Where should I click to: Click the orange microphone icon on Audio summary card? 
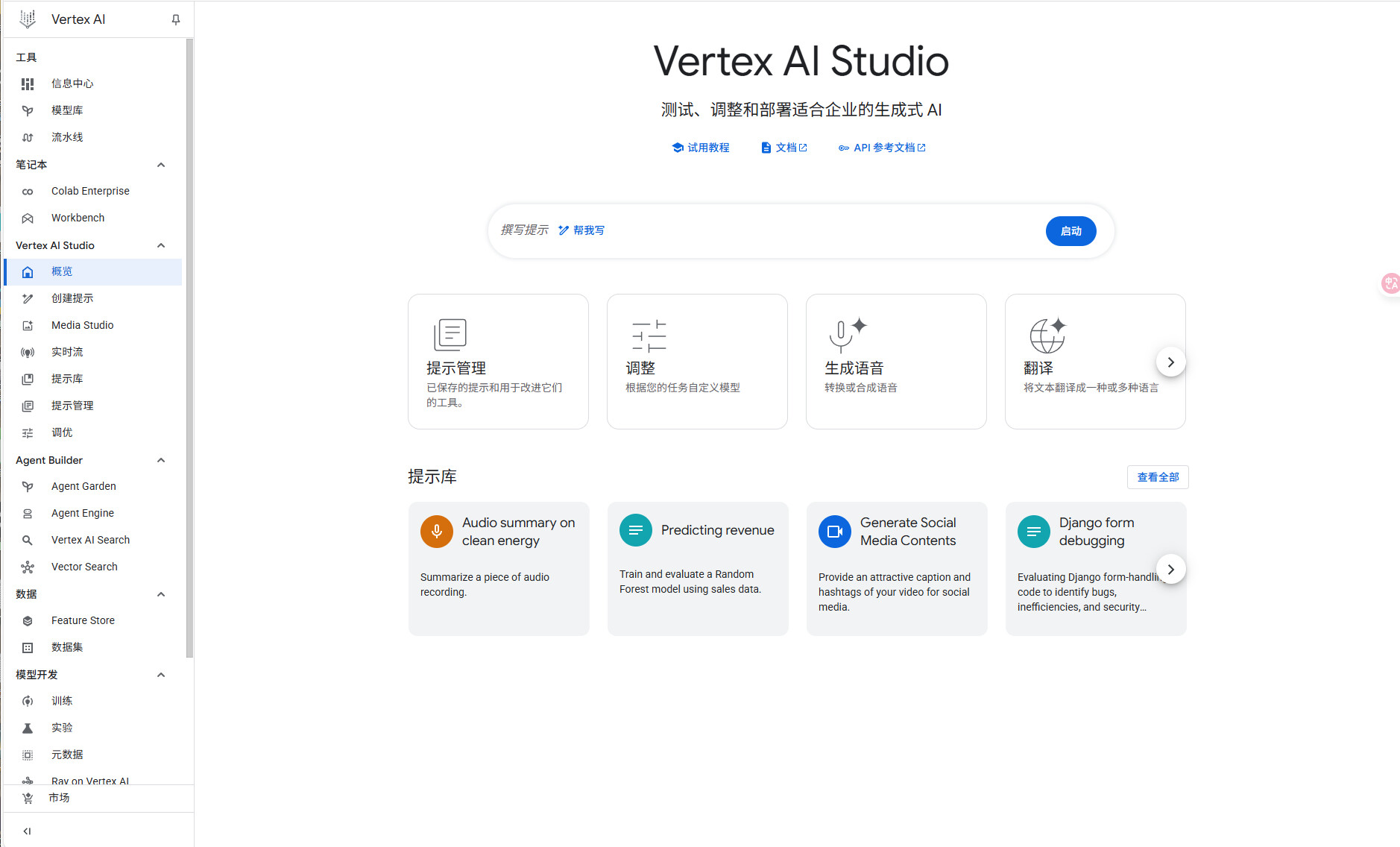437,532
